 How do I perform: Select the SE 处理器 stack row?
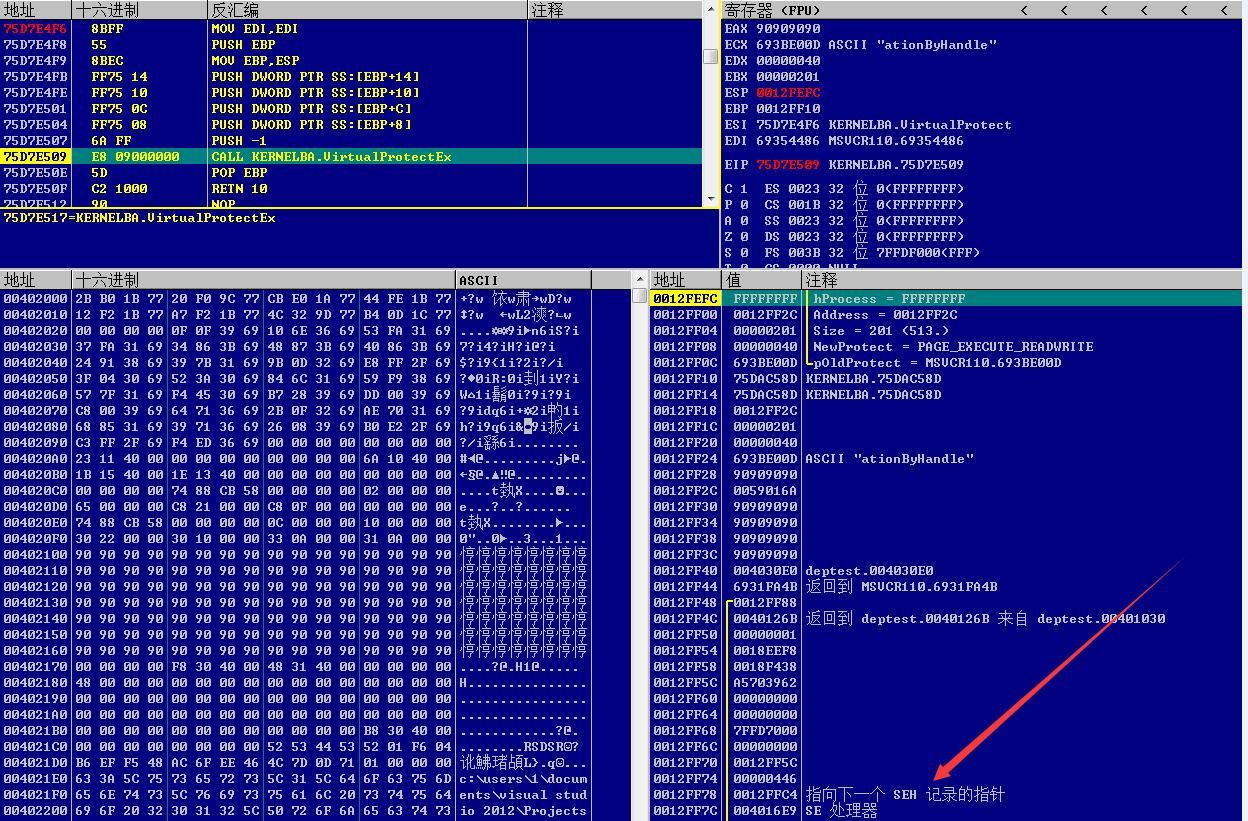(x=947, y=811)
